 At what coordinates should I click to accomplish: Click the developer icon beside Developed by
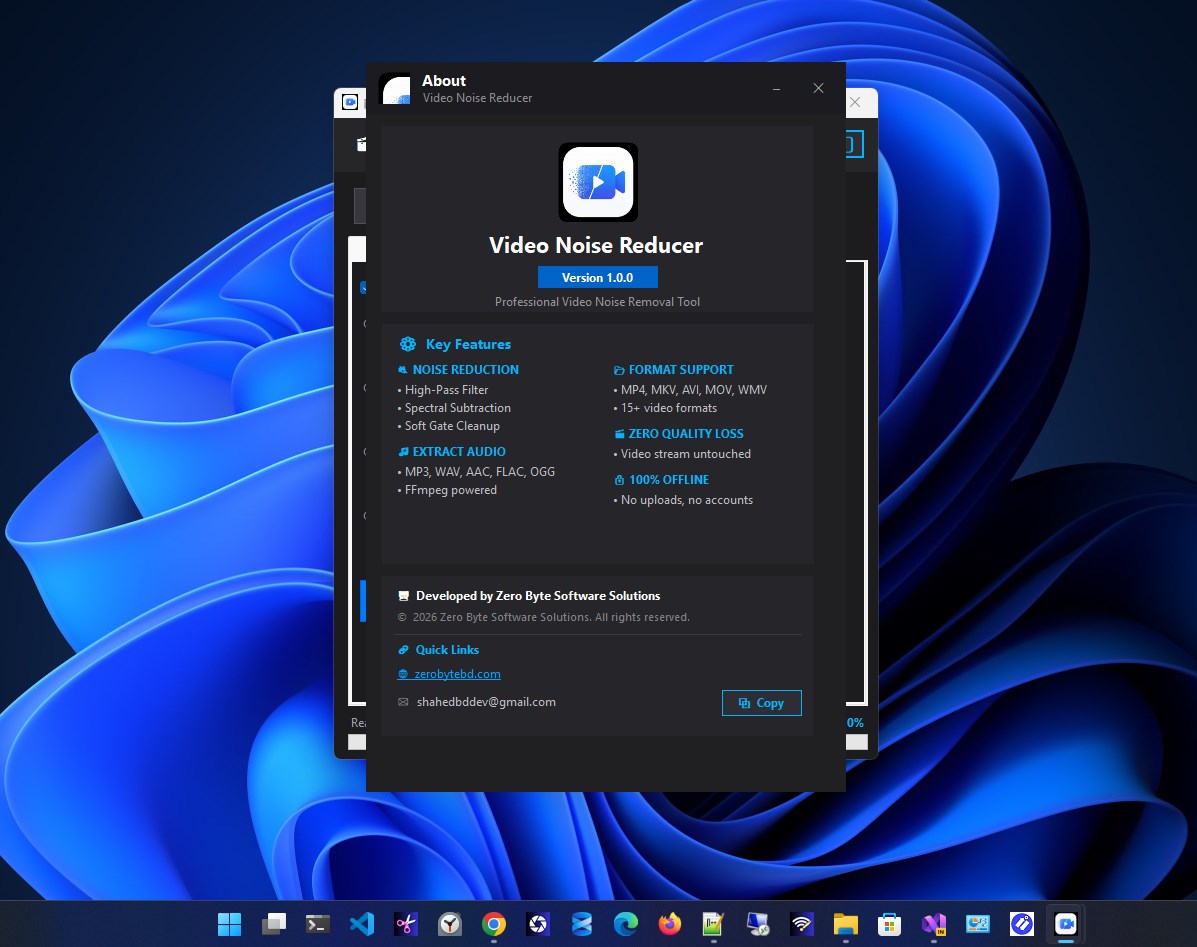tap(404, 596)
